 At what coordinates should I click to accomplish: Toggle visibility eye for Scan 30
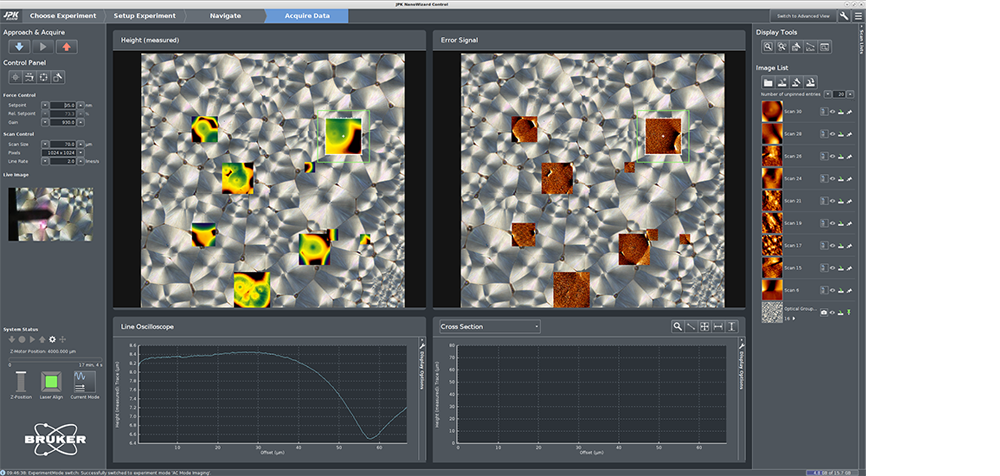(x=830, y=112)
